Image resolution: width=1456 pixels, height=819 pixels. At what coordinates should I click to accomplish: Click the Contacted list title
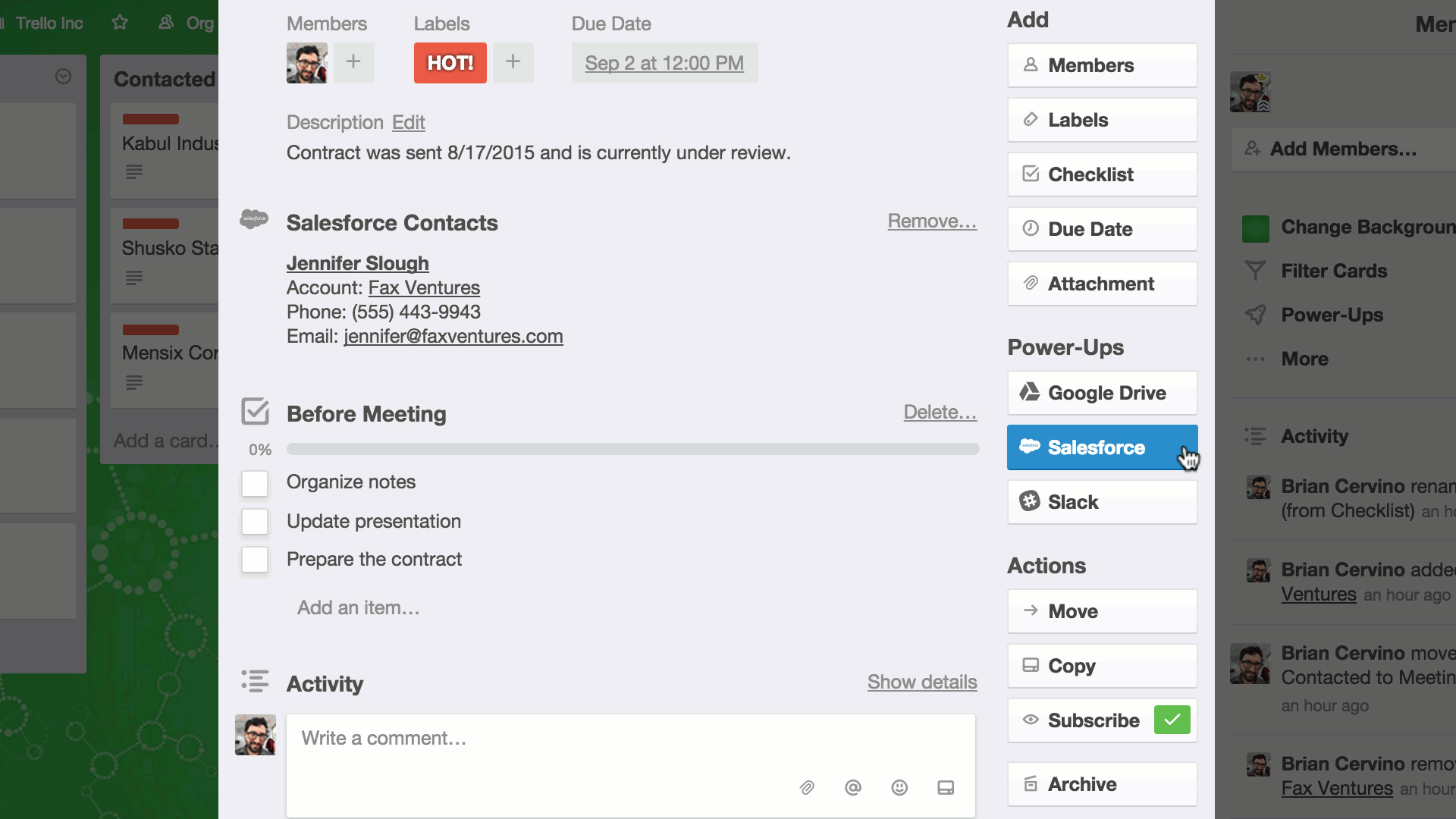pos(165,79)
